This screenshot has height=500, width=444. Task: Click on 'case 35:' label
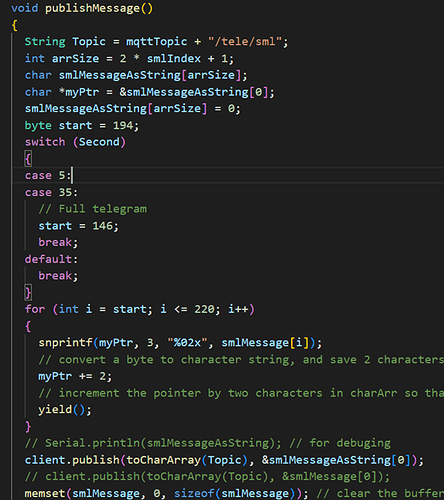[x=51, y=192]
